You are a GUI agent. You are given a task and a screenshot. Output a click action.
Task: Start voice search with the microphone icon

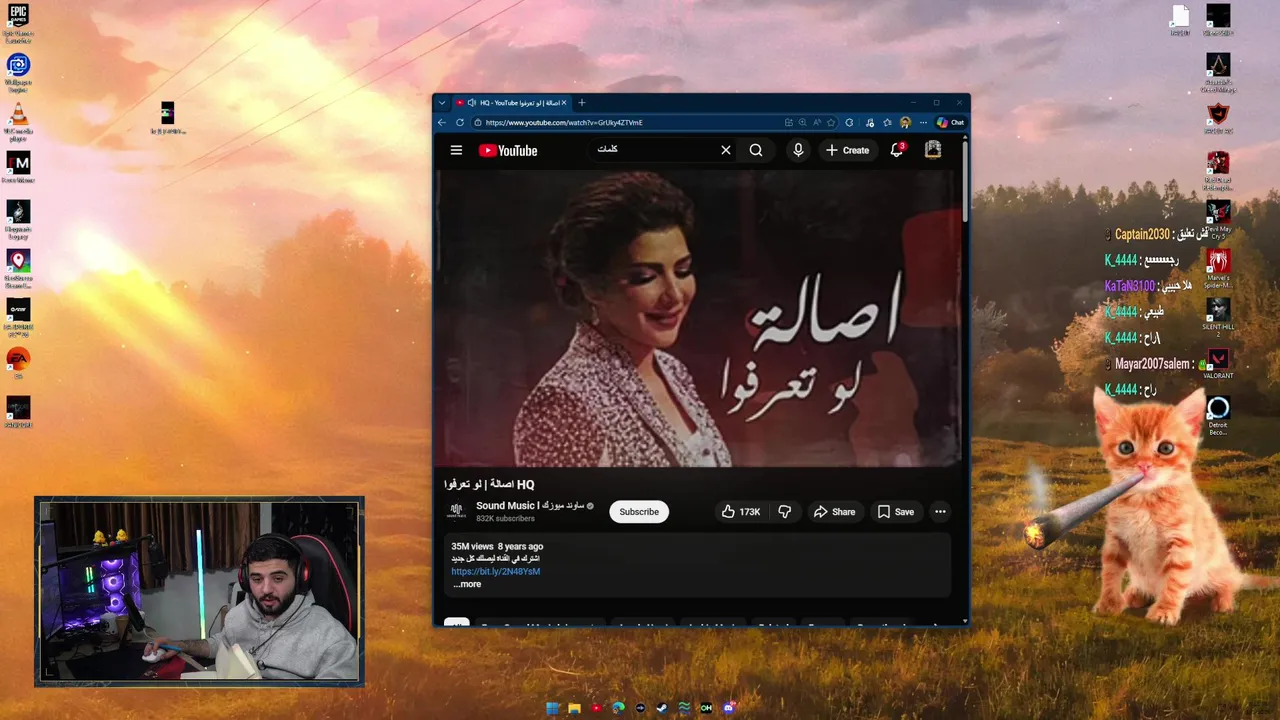click(798, 150)
